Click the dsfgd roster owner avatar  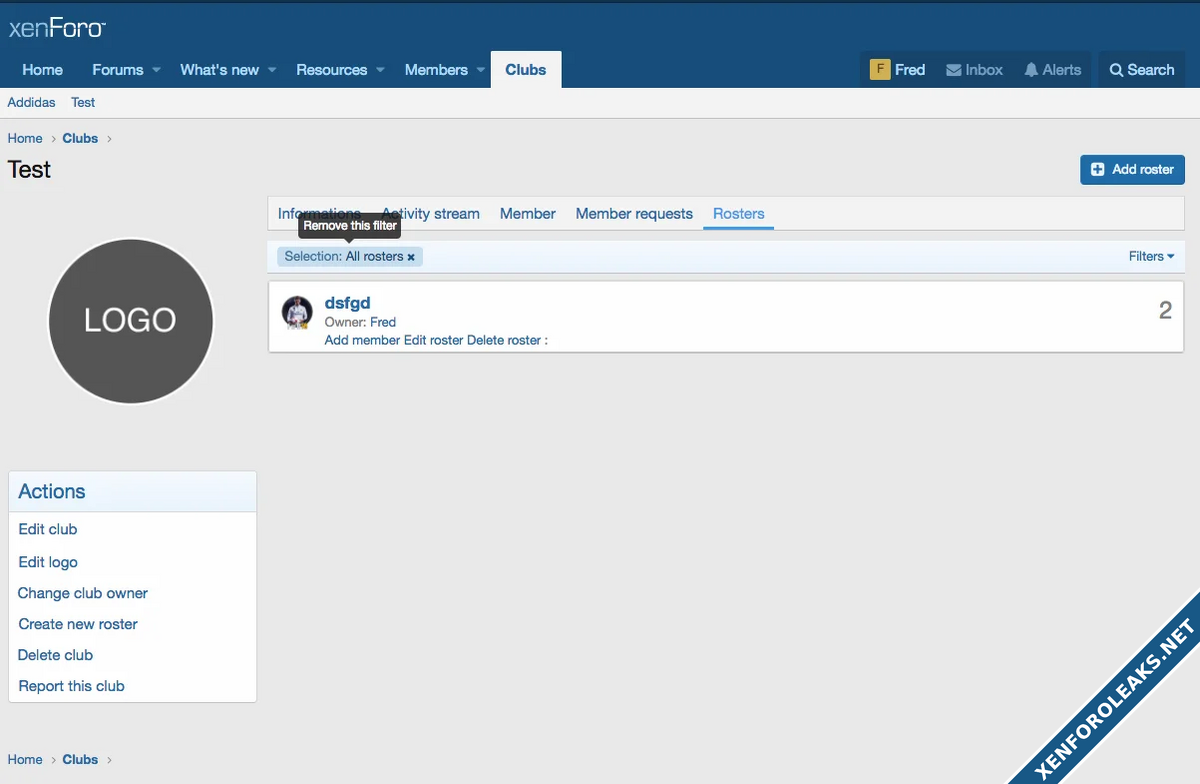coord(297,313)
